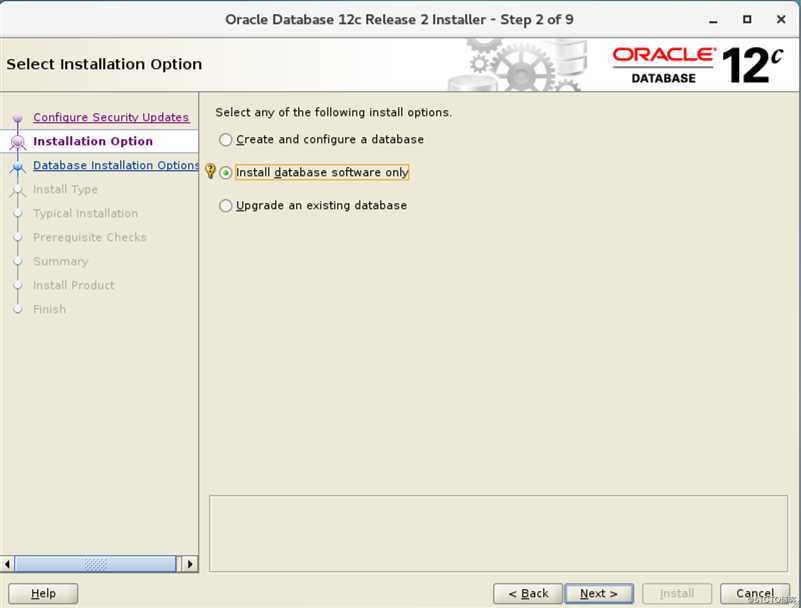Image resolution: width=801 pixels, height=608 pixels.
Task: Maximize the installer window
Action: 747,19
